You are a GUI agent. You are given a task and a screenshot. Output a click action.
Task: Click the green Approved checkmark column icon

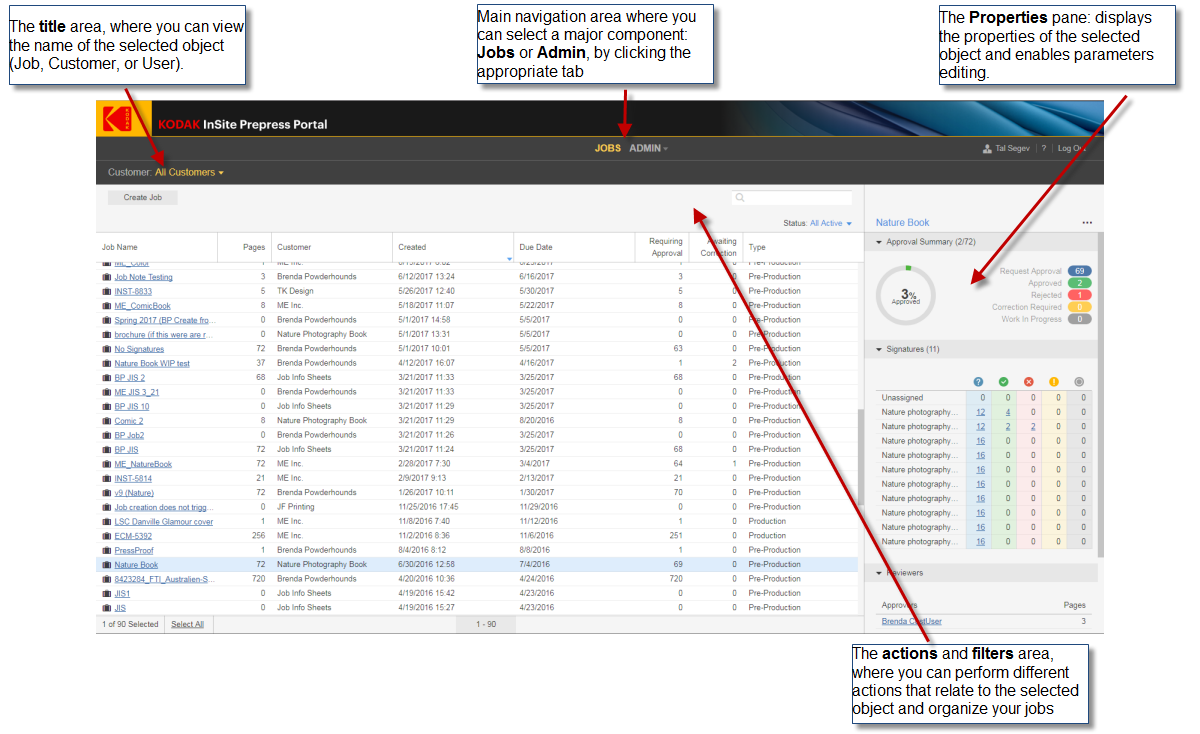click(x=1004, y=382)
